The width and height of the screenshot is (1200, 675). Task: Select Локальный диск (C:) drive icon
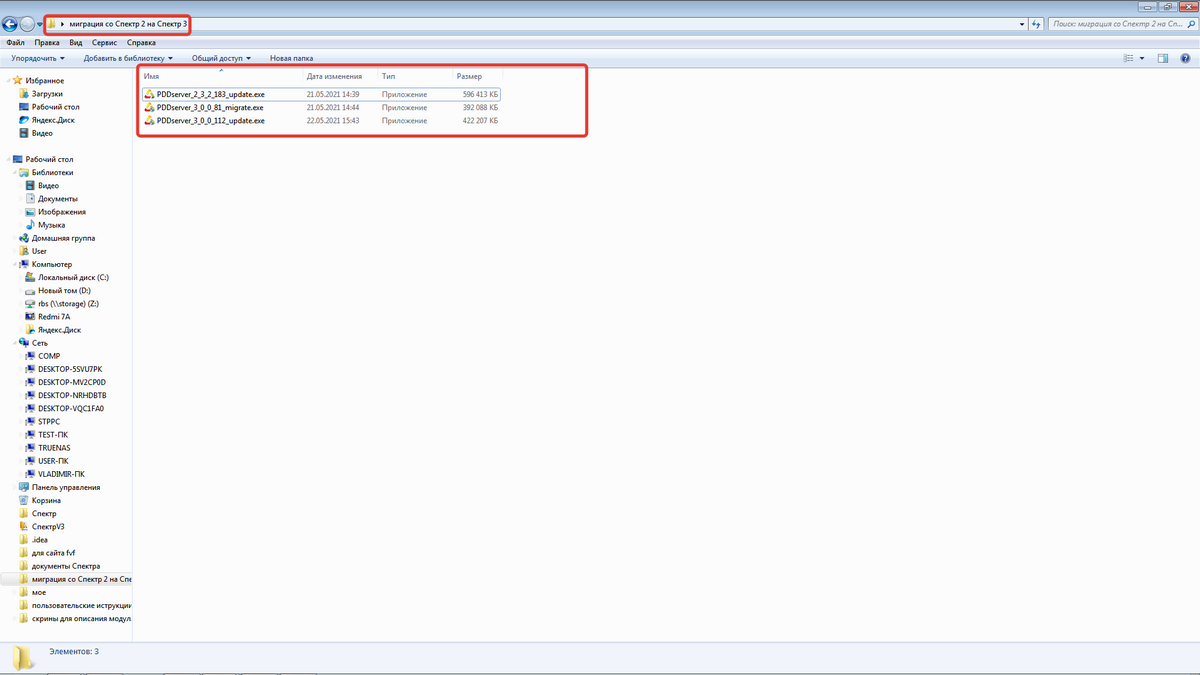(x=30, y=277)
